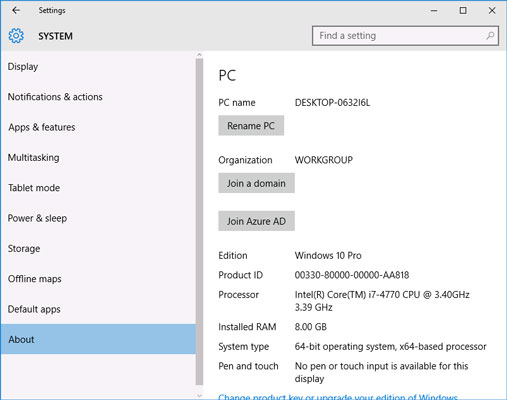Select Apps & features category
Image resolution: width=507 pixels, height=400 pixels.
click(x=98, y=127)
